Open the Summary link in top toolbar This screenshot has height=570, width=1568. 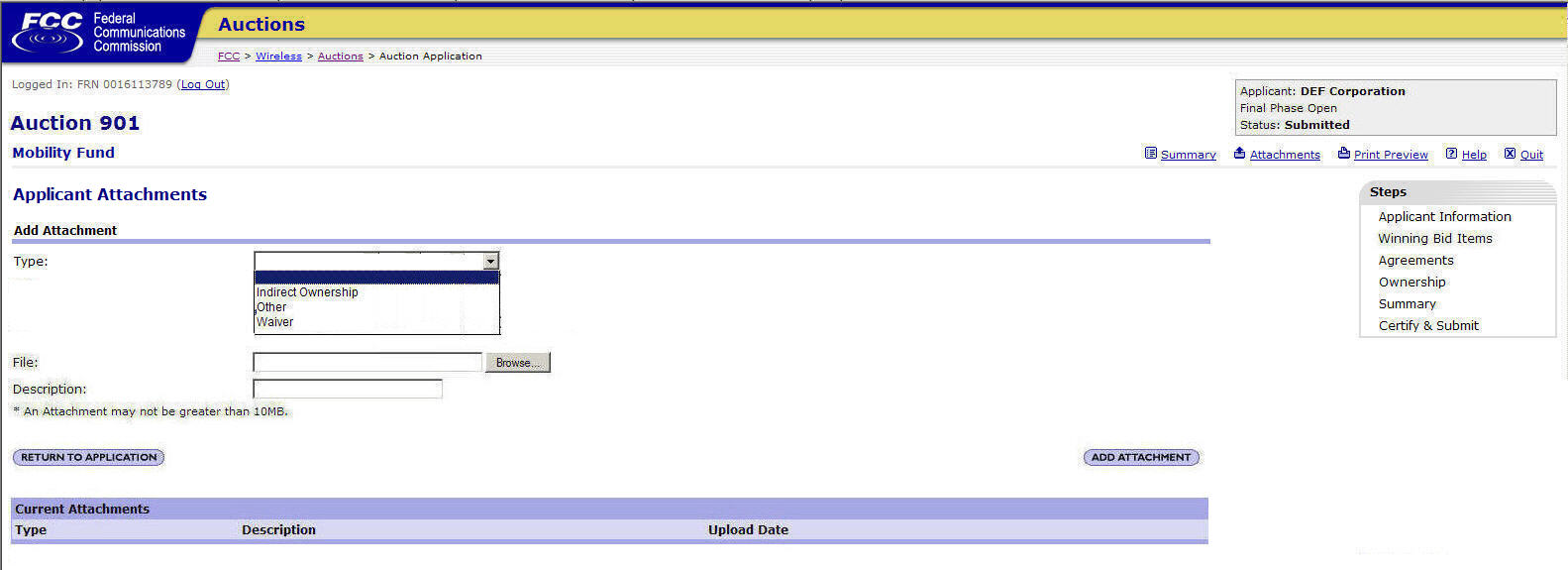tap(1189, 155)
